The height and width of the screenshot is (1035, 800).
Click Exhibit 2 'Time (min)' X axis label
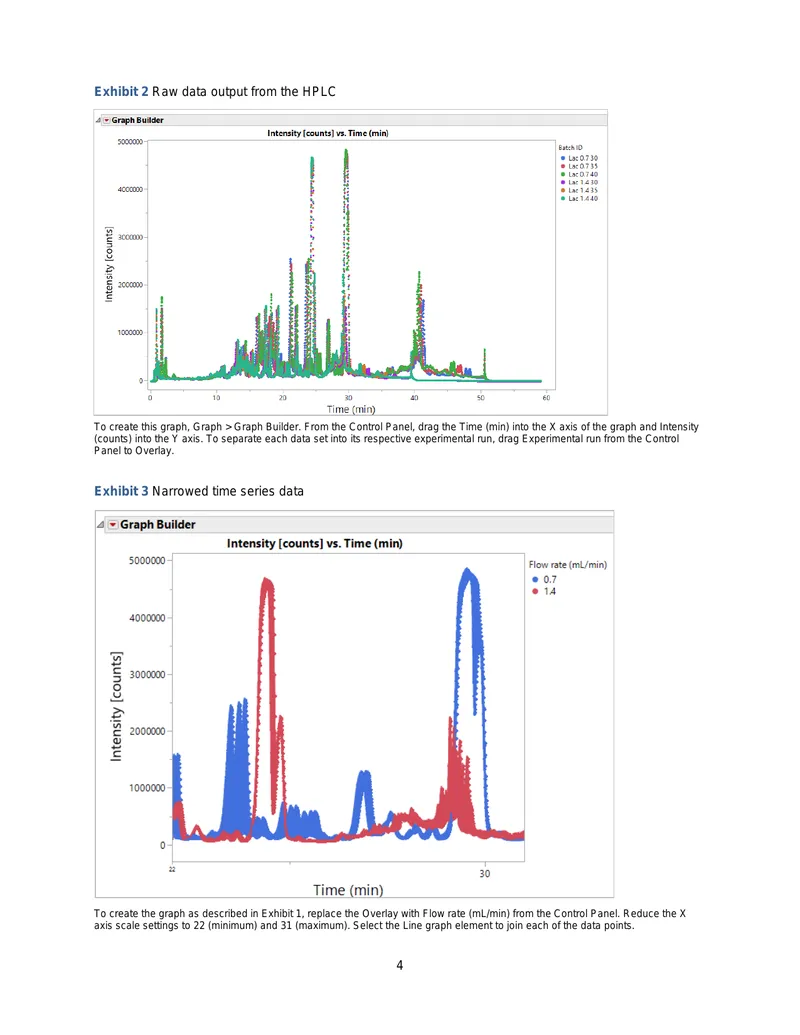tap(351, 409)
